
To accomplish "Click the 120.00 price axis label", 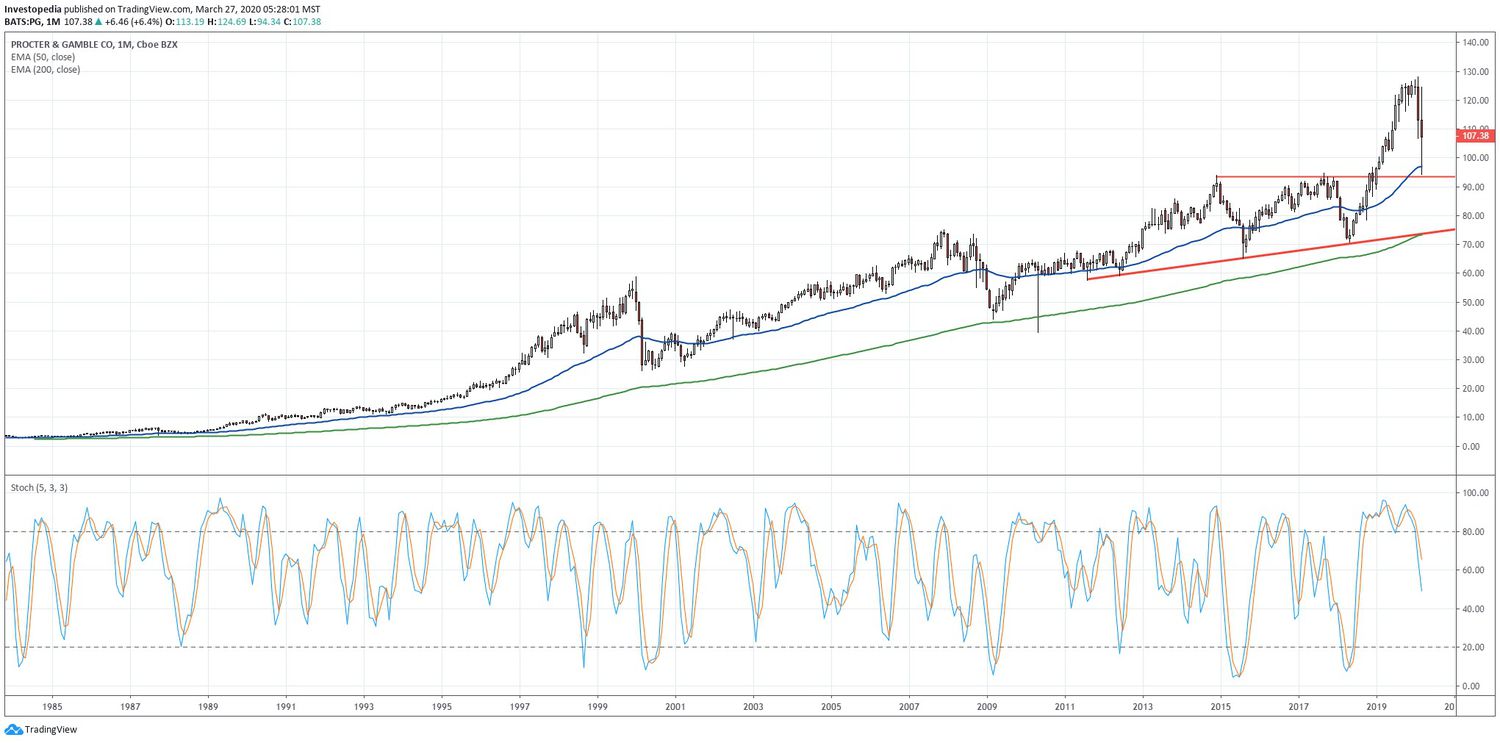I will [x=1476, y=101].
